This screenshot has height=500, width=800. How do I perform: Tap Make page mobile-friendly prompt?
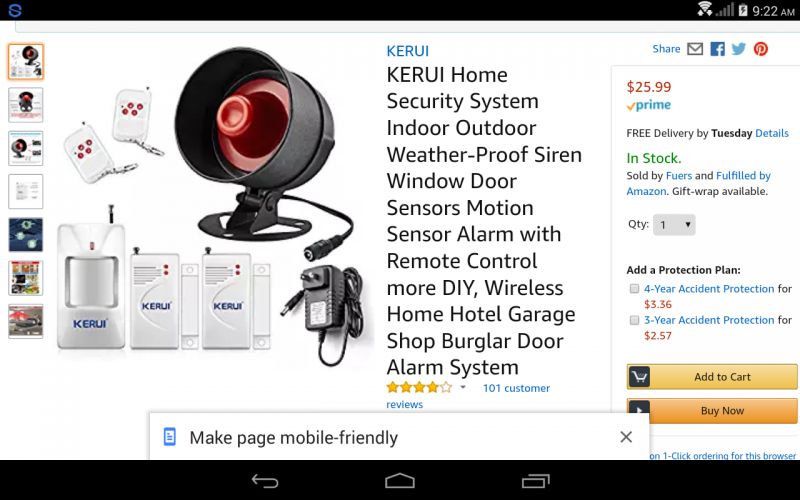[293, 438]
